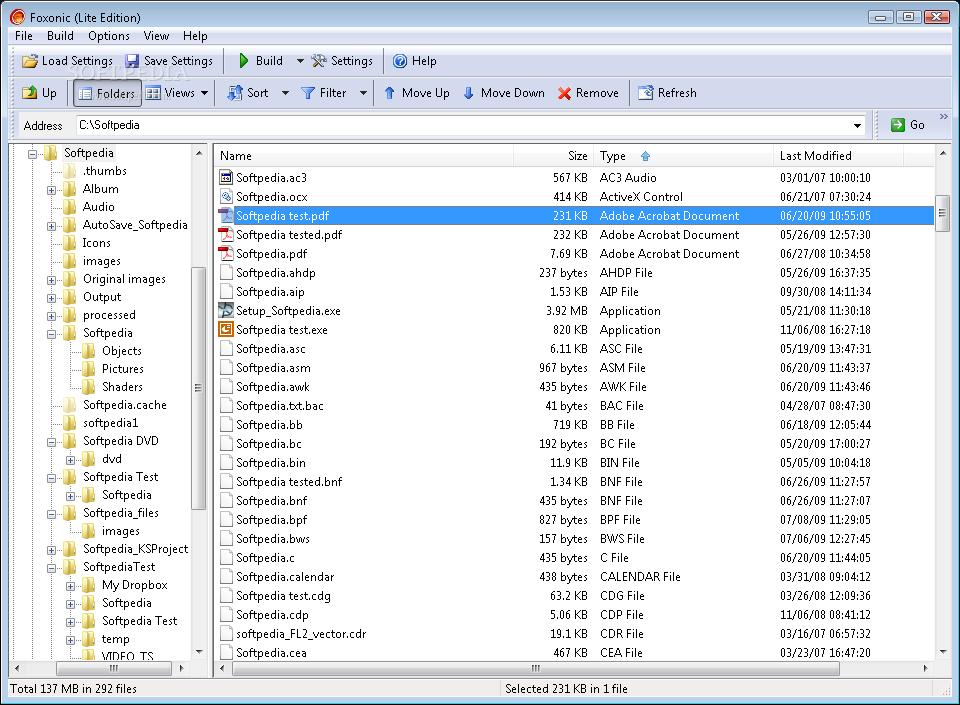
Task: Click the folder tree horizontal scrollbar thumb
Action: pos(114,668)
